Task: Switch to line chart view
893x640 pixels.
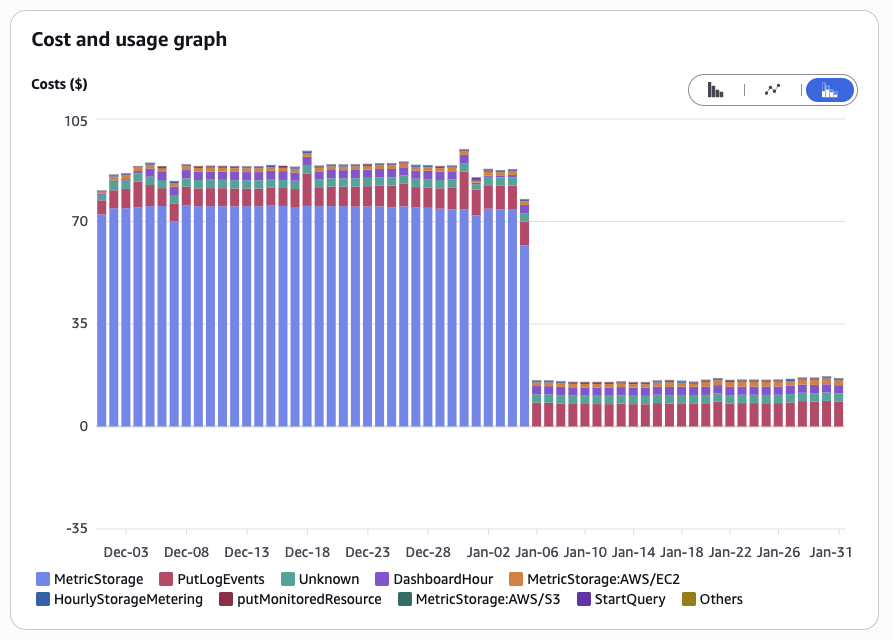Action: point(772,90)
